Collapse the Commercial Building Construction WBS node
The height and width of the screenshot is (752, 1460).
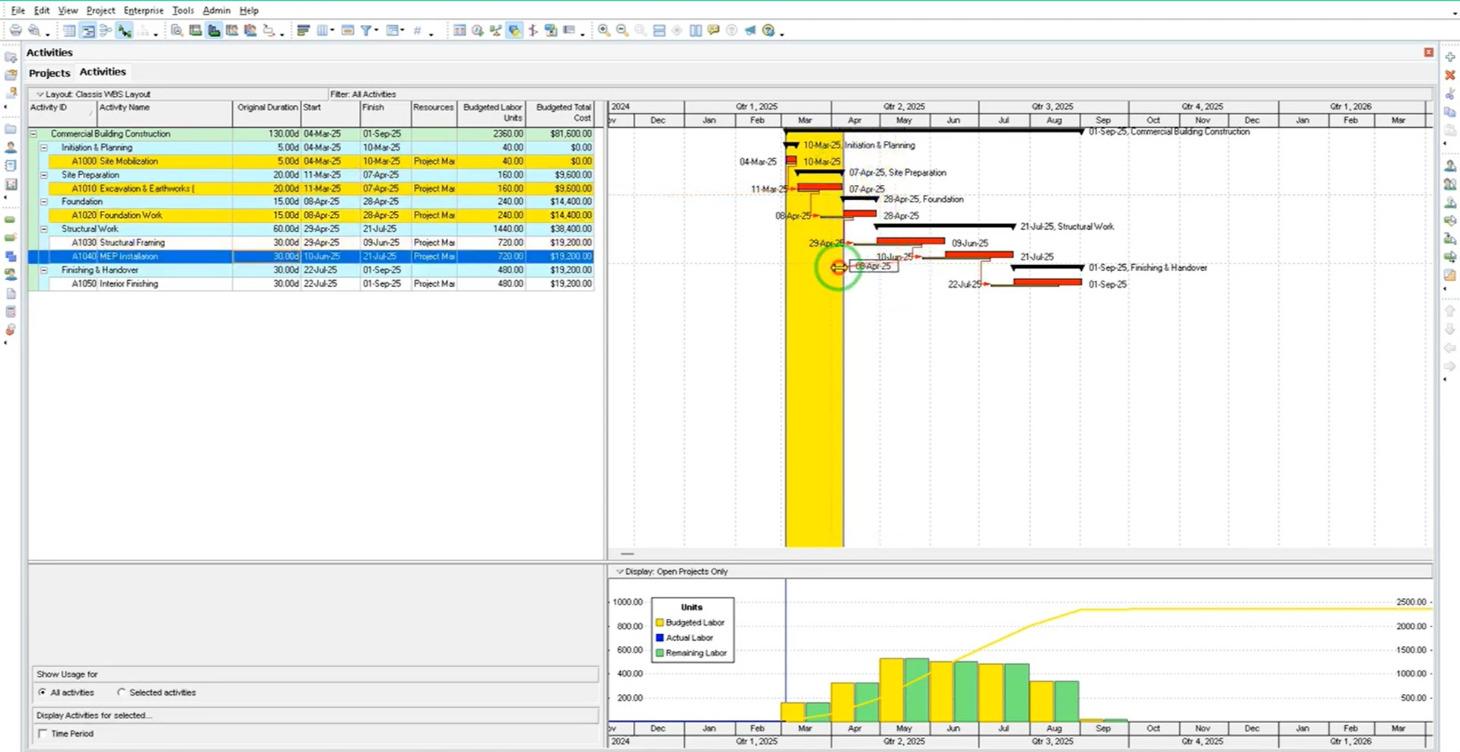(x=33, y=134)
